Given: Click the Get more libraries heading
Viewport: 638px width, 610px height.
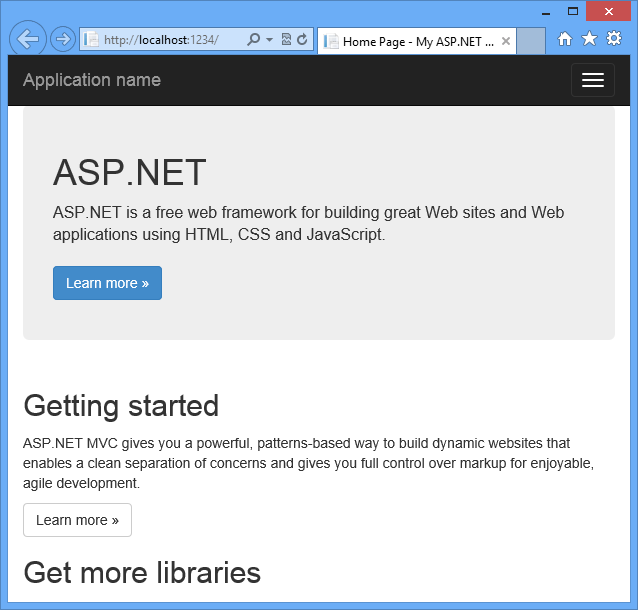Looking at the screenshot, I should tap(142, 573).
